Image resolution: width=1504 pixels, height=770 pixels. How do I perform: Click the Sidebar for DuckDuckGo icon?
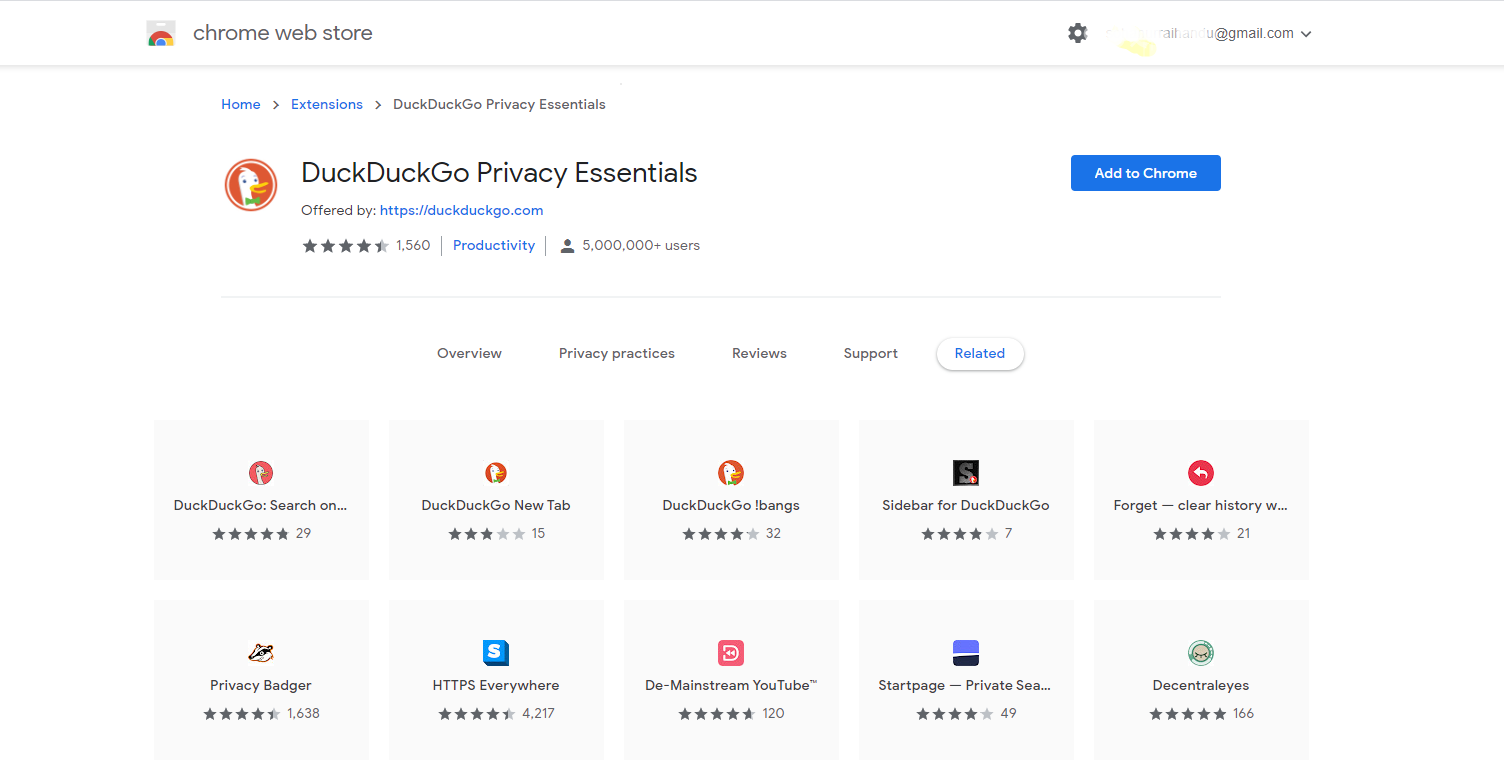pos(966,473)
